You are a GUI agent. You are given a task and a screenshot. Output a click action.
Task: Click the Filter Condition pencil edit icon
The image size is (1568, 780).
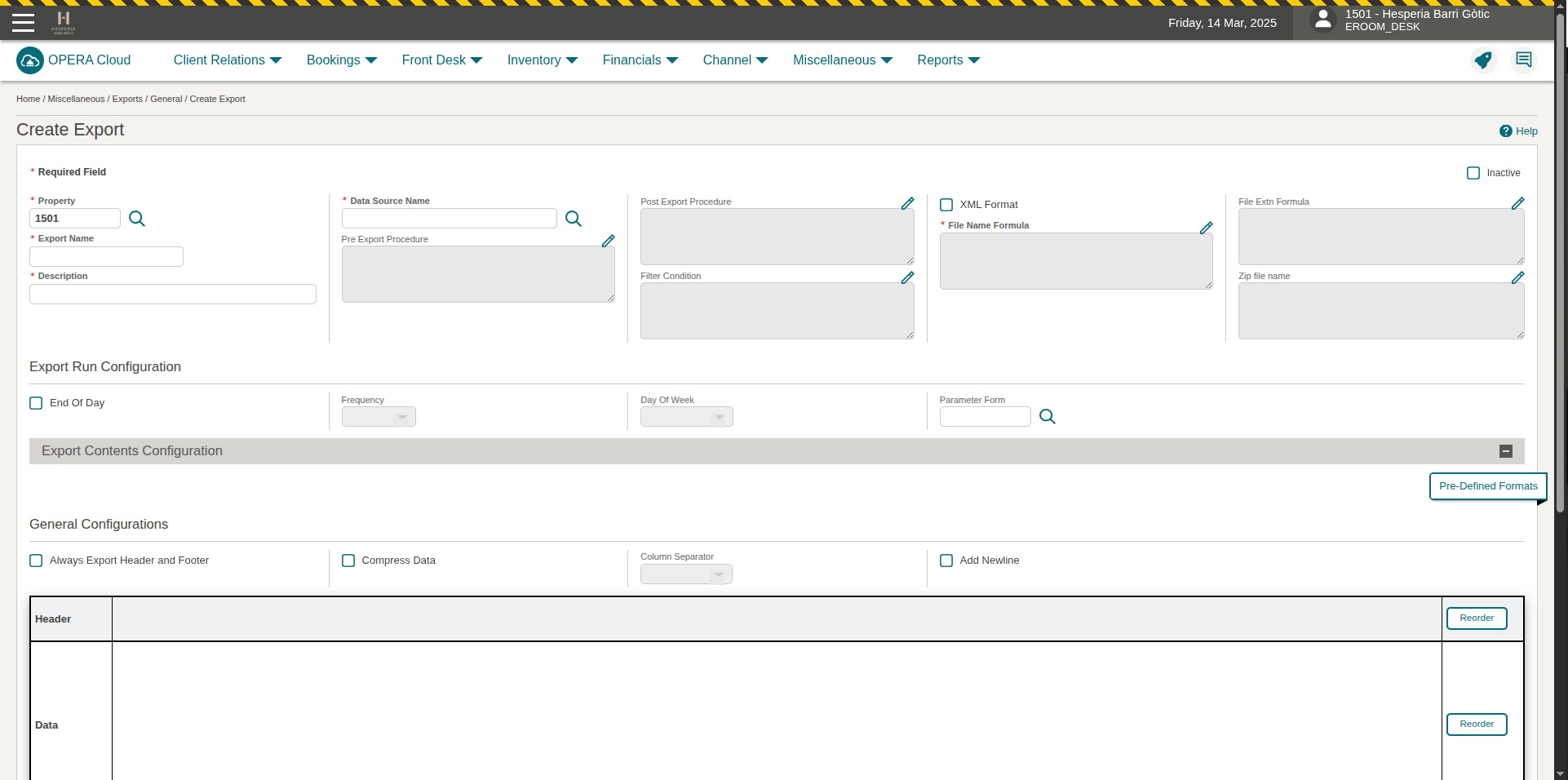pos(907,277)
